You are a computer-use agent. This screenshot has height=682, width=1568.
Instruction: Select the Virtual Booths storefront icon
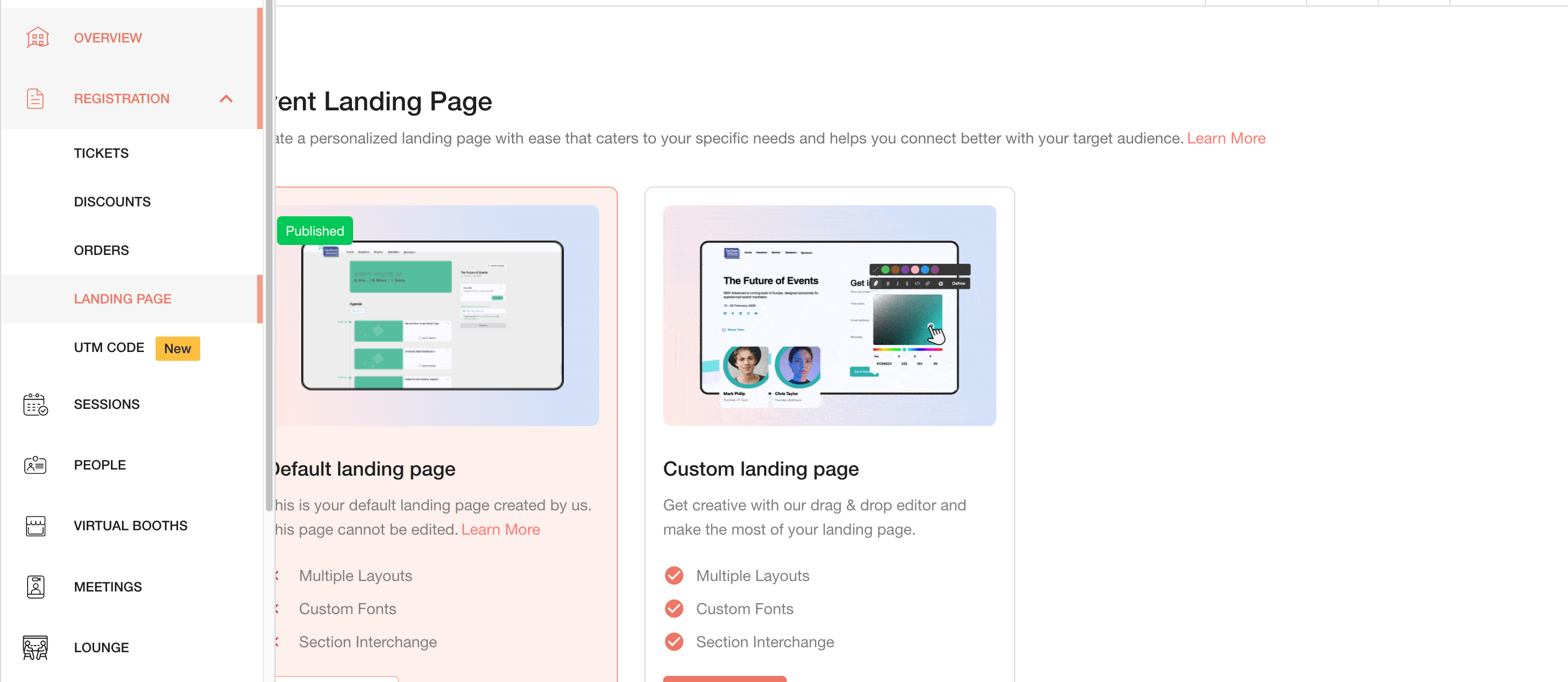click(35, 525)
